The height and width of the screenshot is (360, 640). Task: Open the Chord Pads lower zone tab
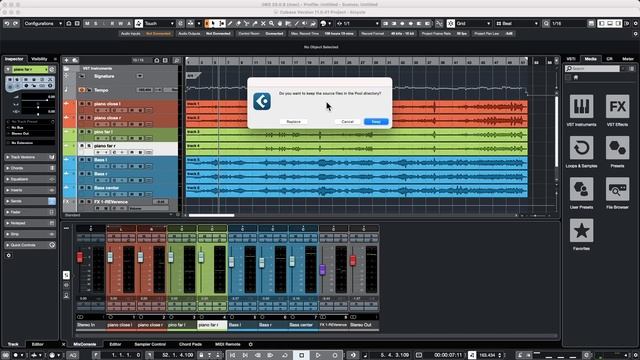190,344
